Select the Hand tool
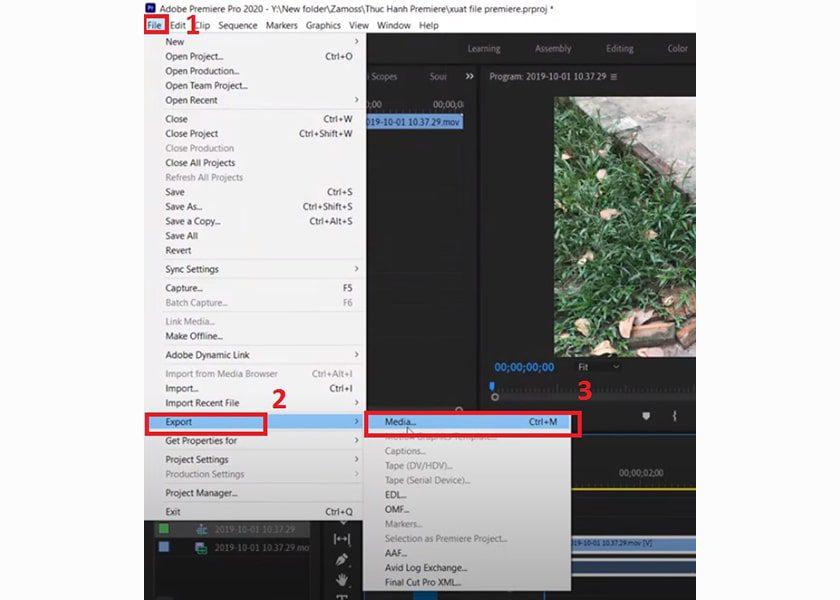840x600 pixels. point(341,580)
